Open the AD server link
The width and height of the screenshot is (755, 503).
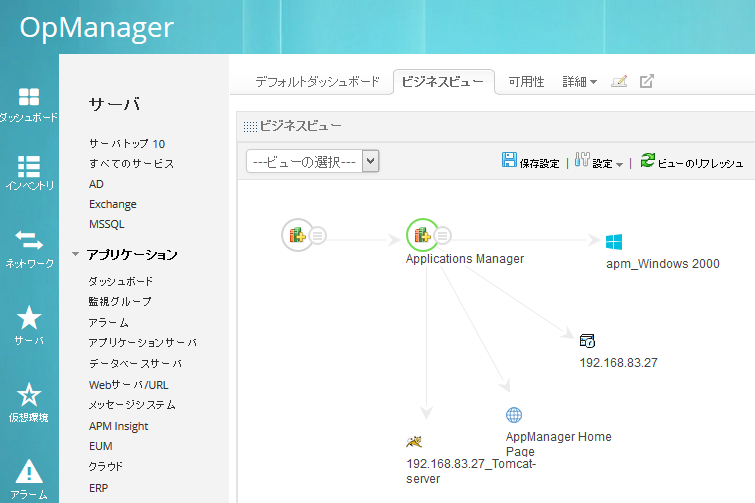(96, 184)
